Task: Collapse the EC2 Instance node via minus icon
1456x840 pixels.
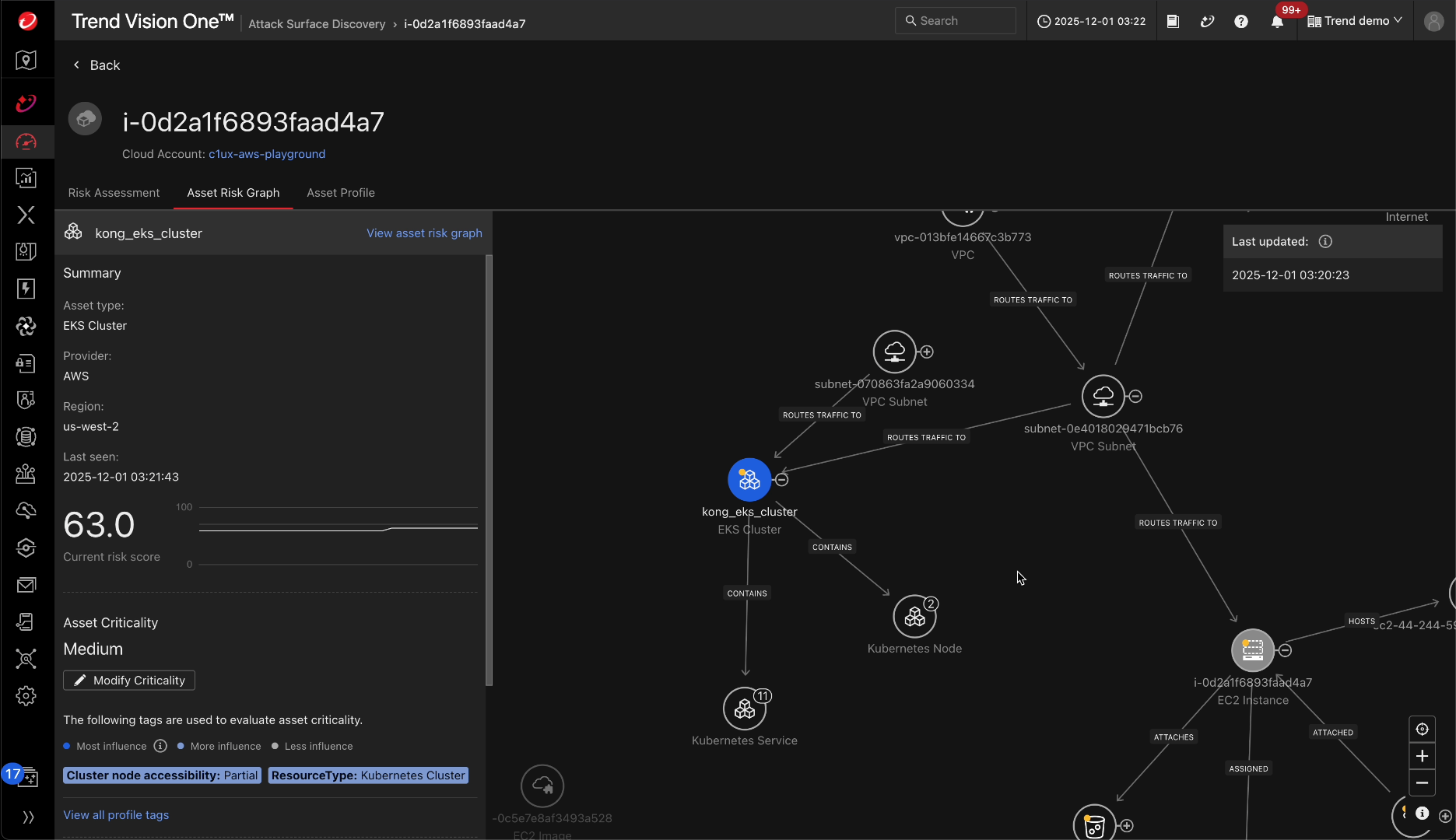Action: pyautogui.click(x=1285, y=650)
